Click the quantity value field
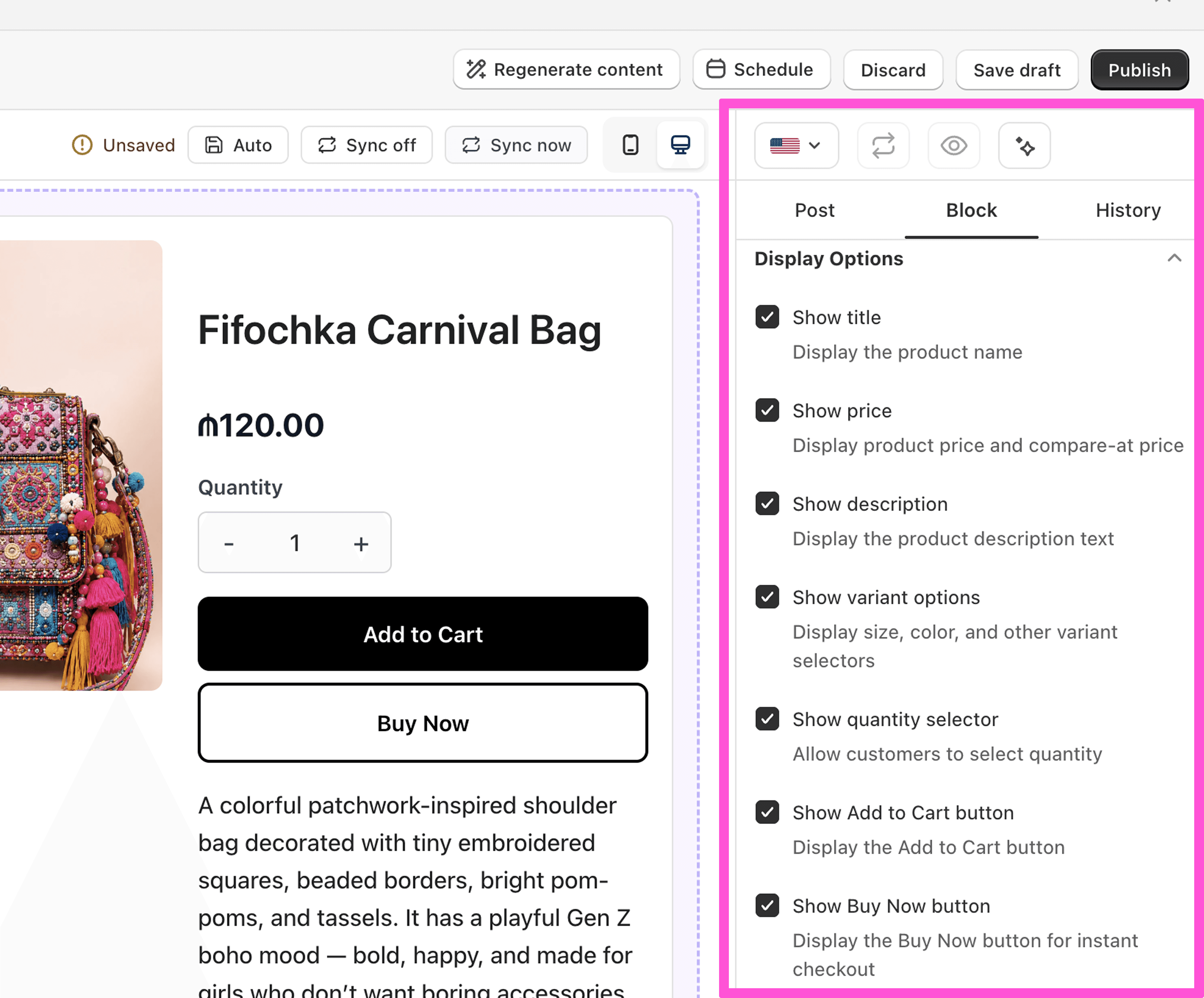This screenshot has width=1204, height=998. [295, 543]
